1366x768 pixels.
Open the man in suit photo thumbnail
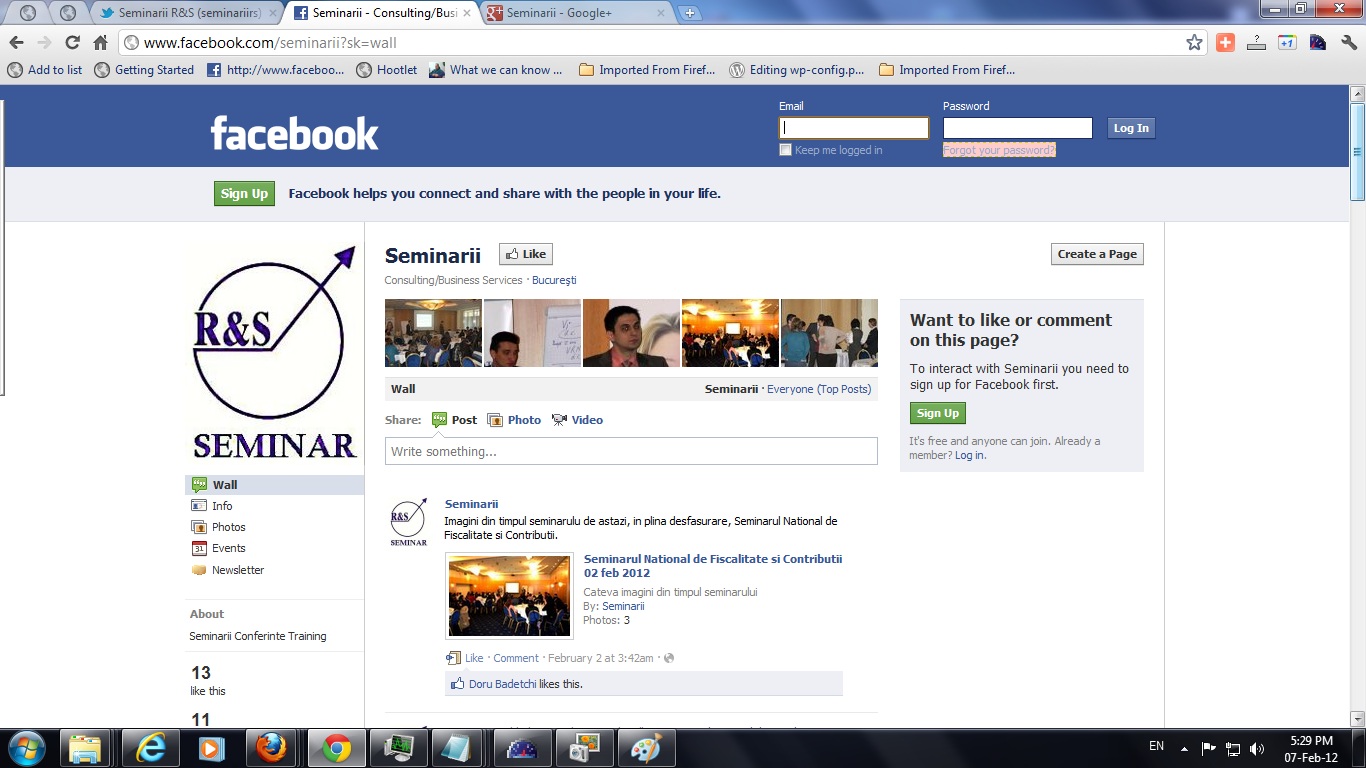pos(631,333)
